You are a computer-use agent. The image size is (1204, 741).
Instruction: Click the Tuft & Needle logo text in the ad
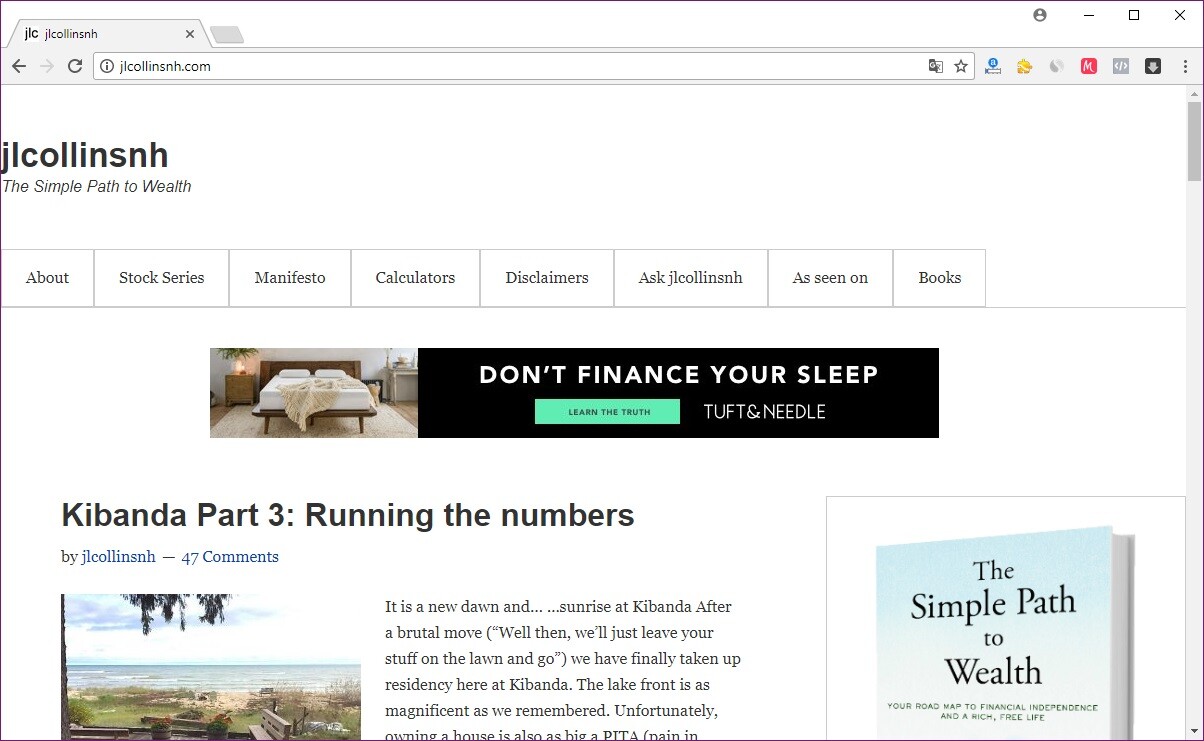click(x=765, y=412)
